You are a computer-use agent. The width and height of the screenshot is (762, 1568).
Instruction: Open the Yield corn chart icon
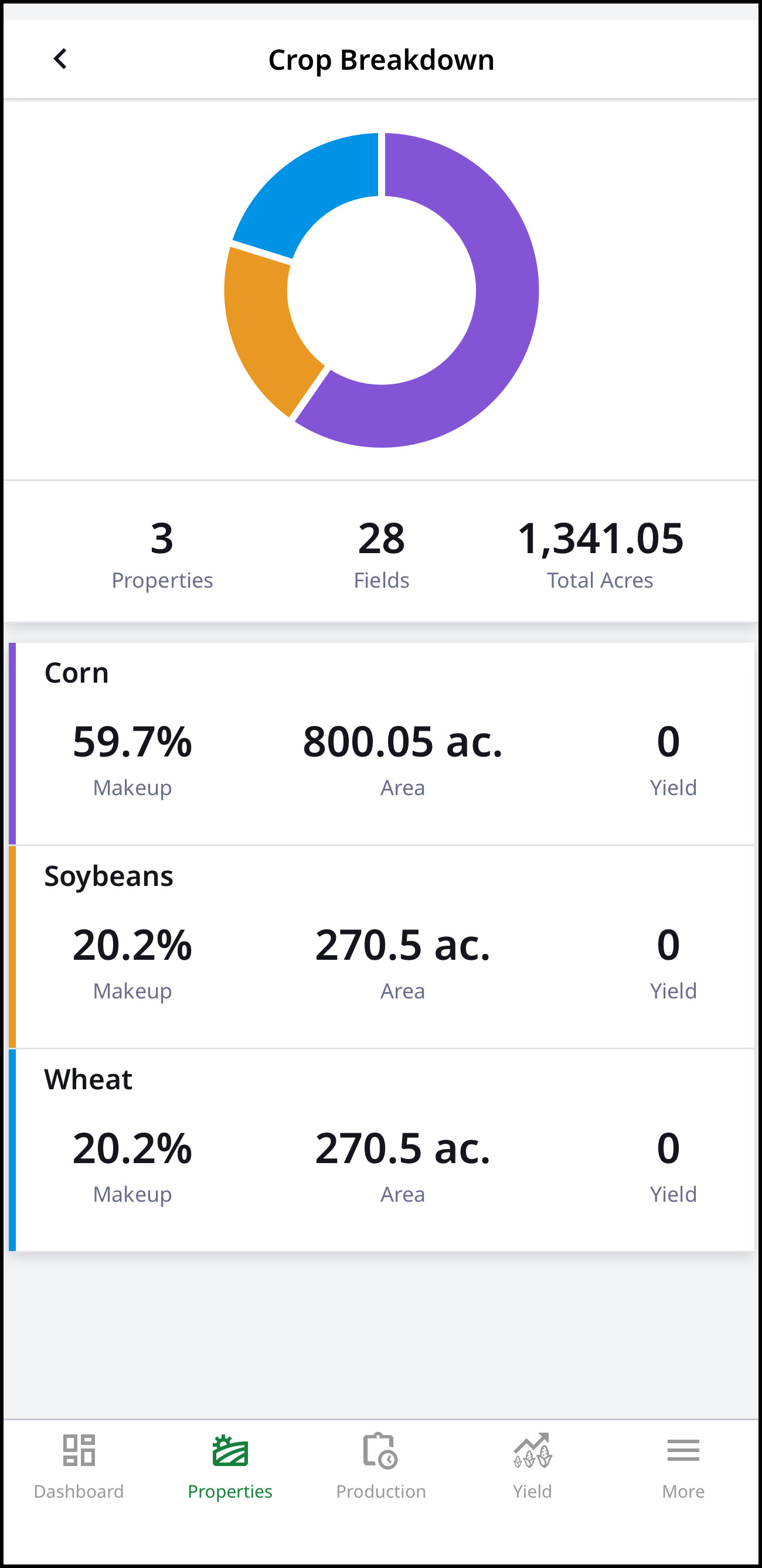point(532,1450)
